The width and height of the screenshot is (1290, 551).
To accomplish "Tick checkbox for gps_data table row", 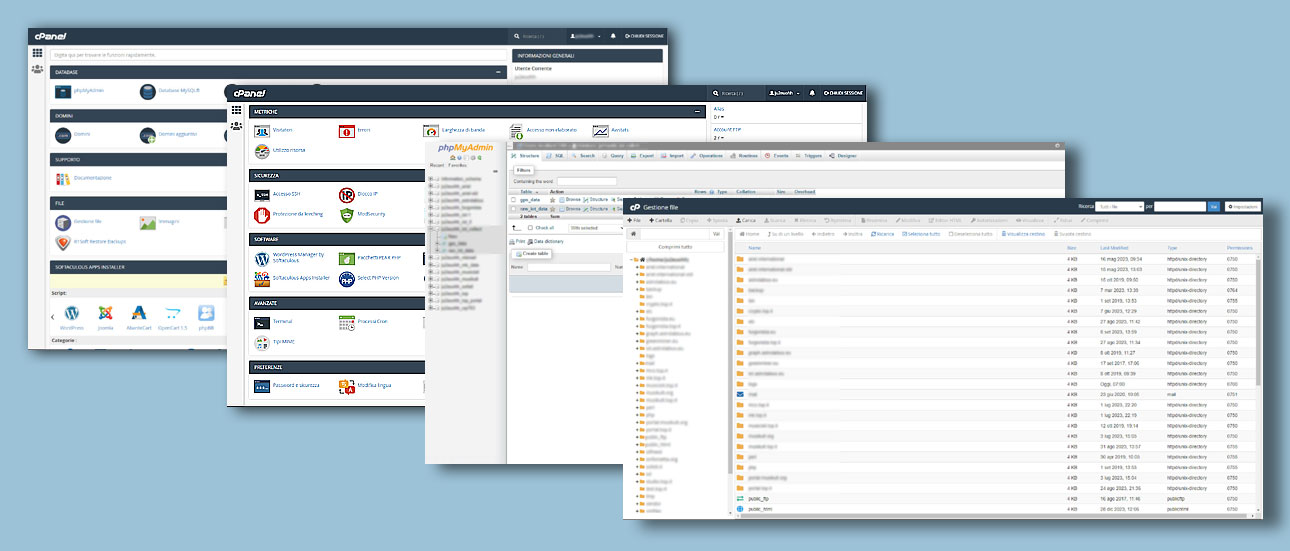I will 513,199.
